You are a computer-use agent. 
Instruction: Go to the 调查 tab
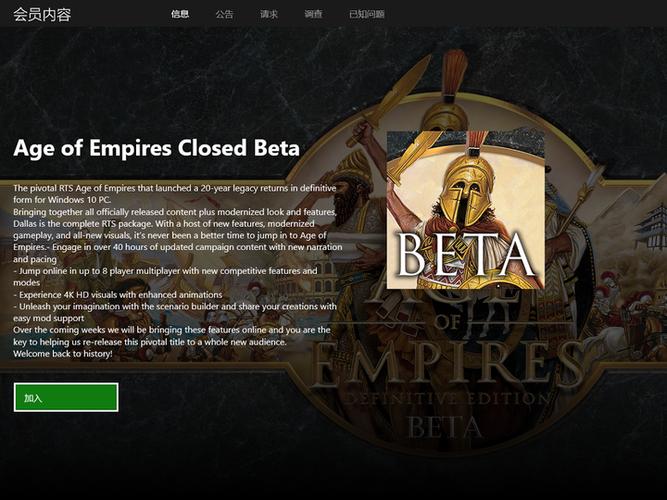point(314,14)
